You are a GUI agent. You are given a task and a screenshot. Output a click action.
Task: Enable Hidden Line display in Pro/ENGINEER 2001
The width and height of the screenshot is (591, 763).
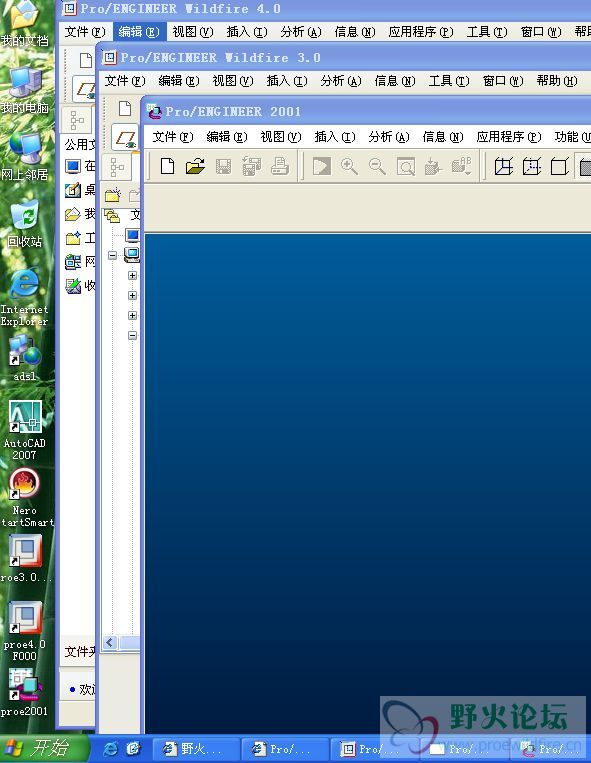pyautogui.click(x=532, y=166)
